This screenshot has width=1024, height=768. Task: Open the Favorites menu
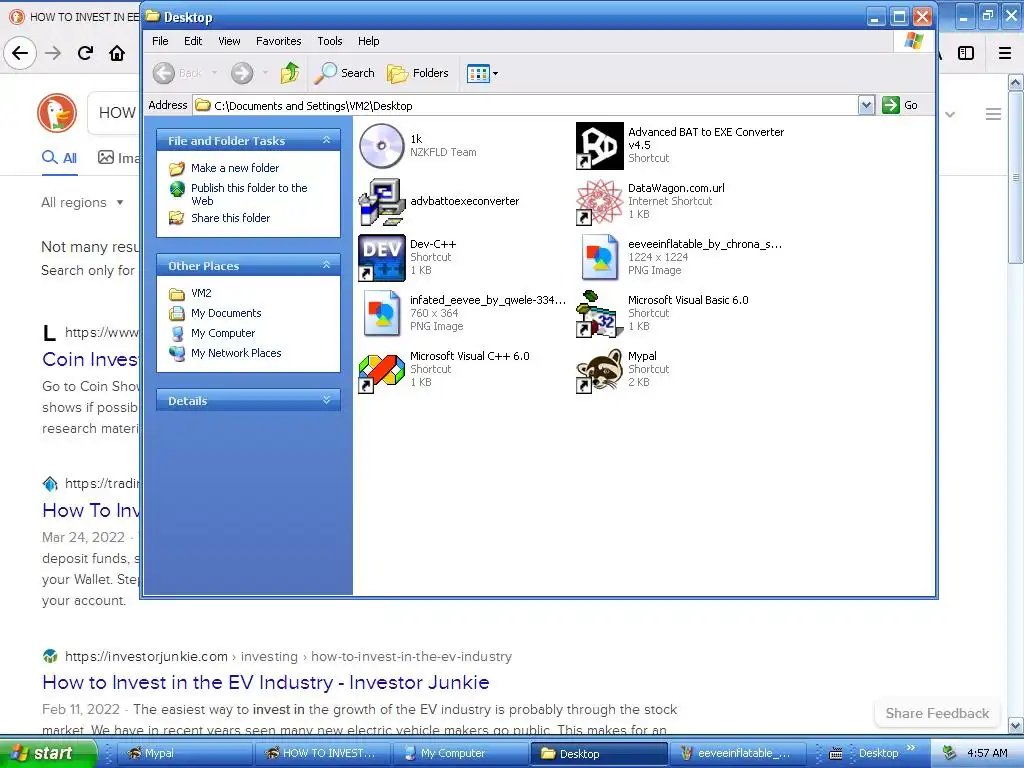[x=278, y=41]
